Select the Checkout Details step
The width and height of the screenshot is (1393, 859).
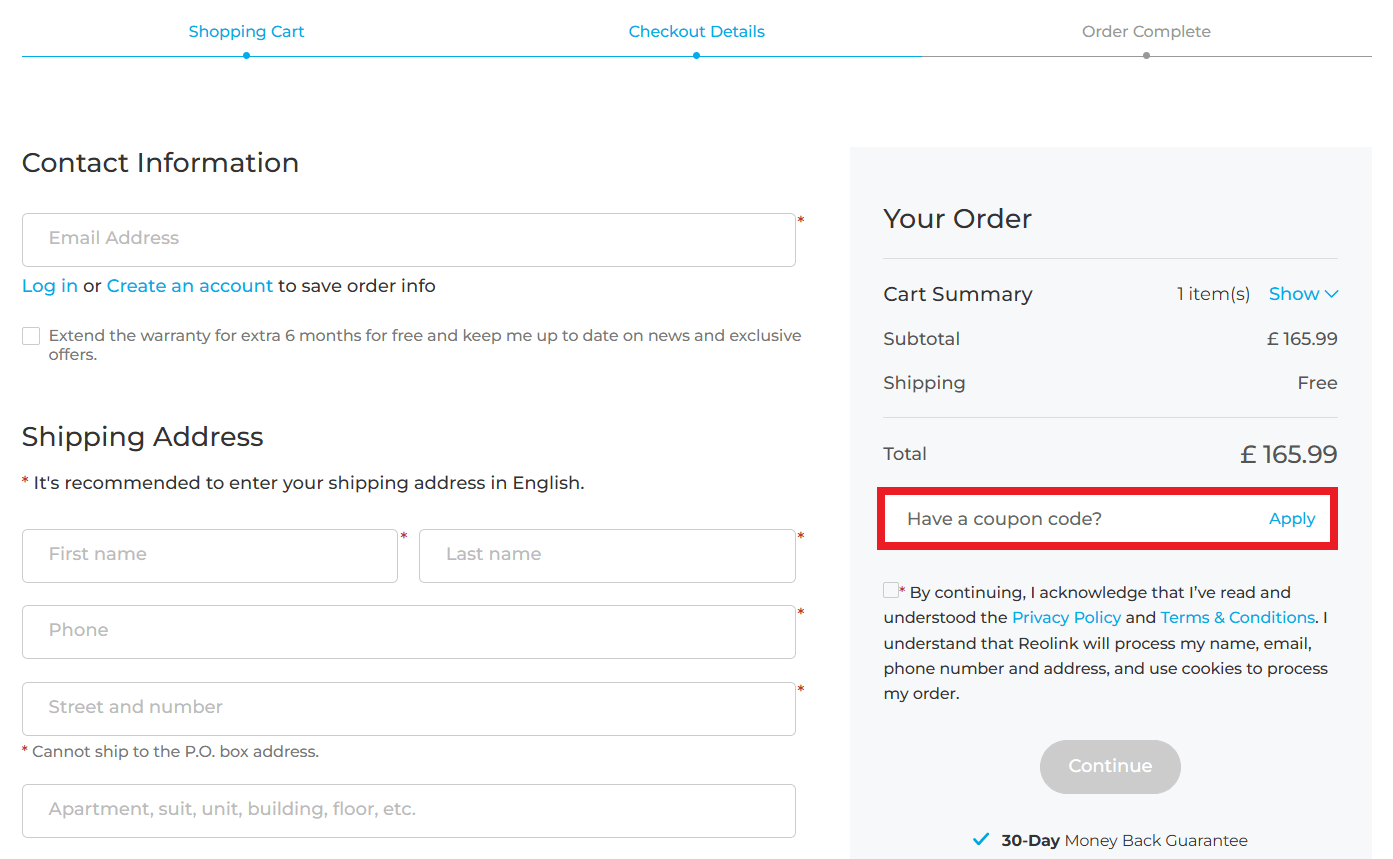[x=696, y=32]
